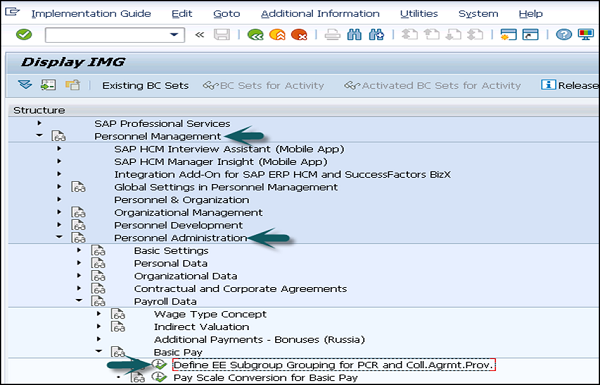The width and height of the screenshot is (600, 385).
Task: Click the Customize local layout monitor icon
Action: pyautogui.click(x=586, y=35)
